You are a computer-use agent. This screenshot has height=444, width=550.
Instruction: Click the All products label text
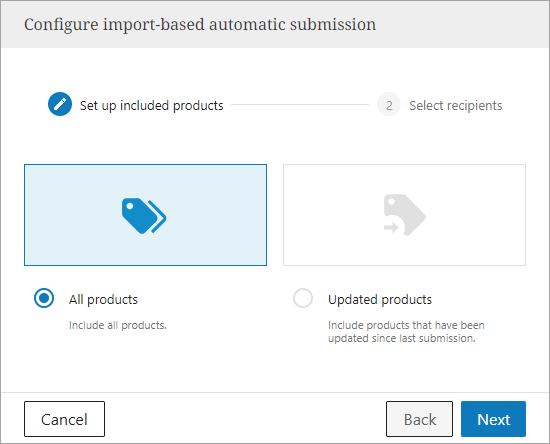(103, 300)
